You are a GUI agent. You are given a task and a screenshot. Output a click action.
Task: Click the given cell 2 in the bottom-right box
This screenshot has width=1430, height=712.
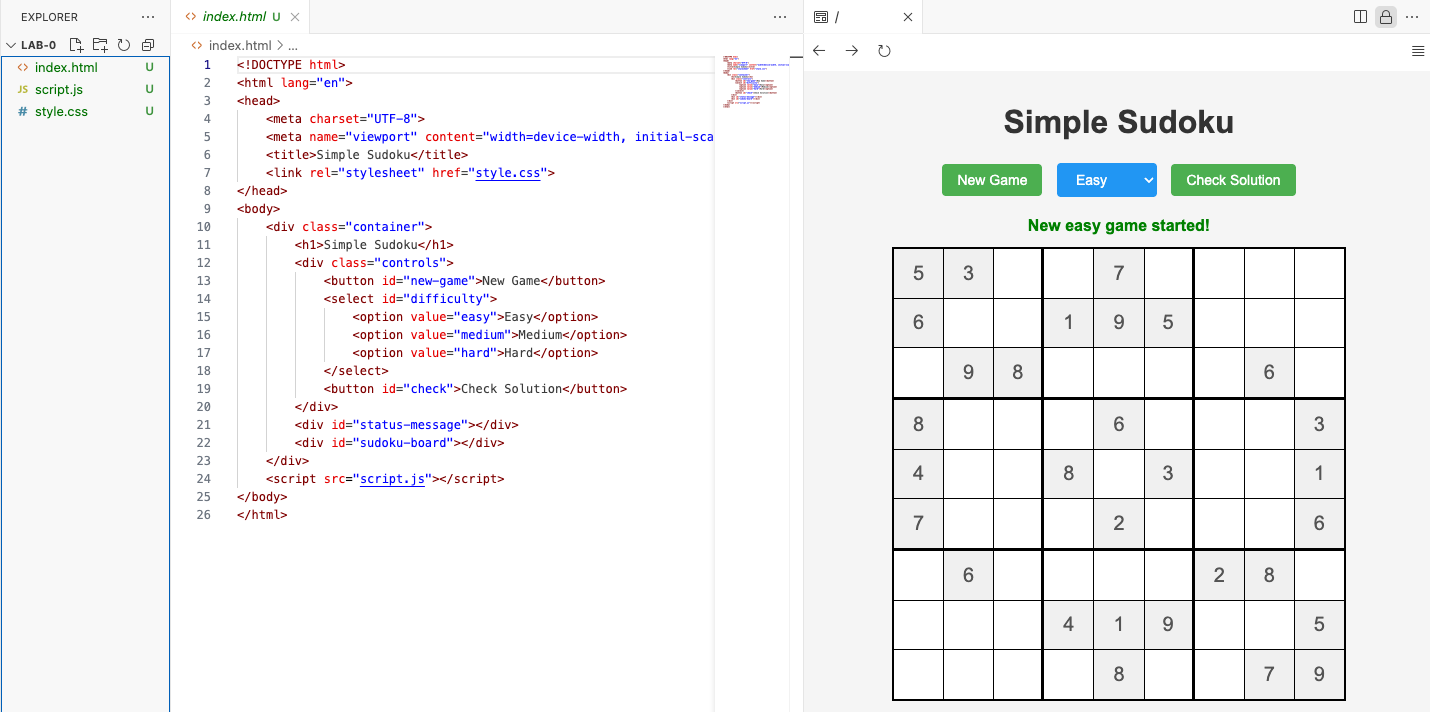click(1219, 575)
